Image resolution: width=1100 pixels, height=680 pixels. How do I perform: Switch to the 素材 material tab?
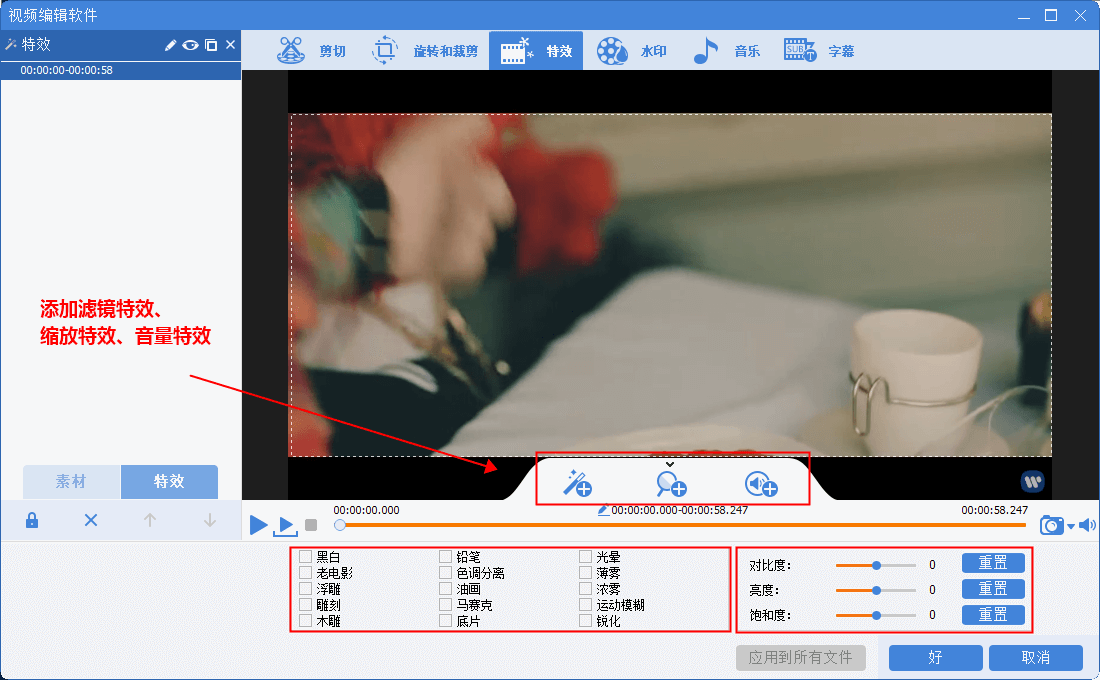[x=71, y=481]
